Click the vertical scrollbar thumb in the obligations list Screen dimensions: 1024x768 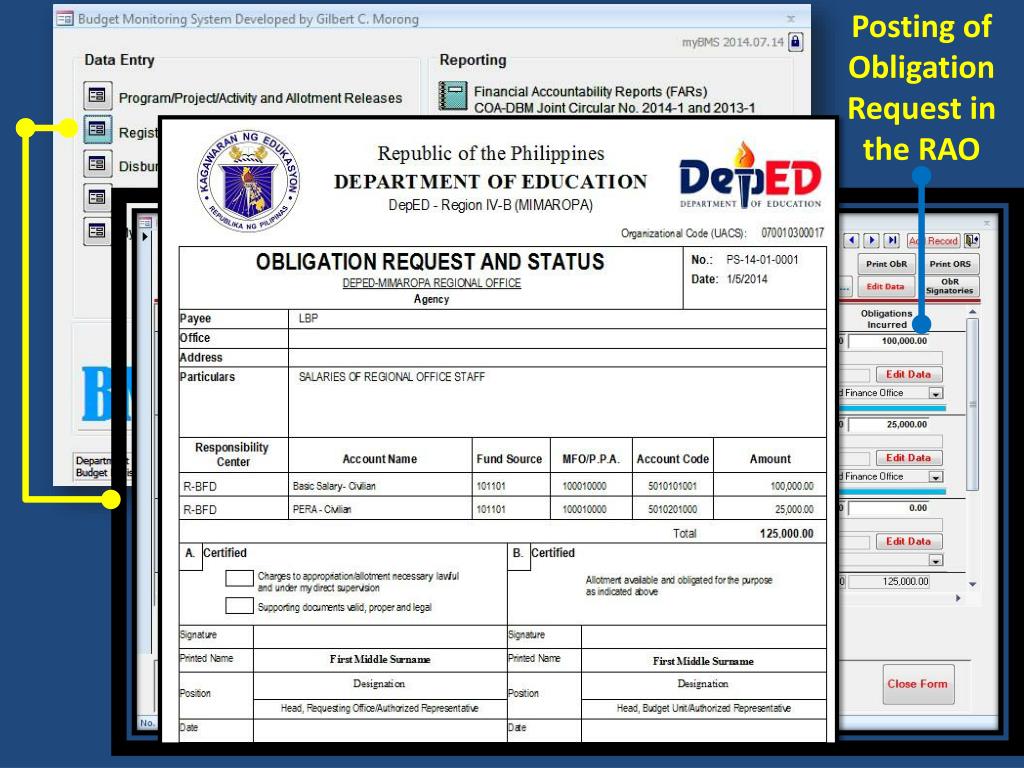click(x=972, y=405)
